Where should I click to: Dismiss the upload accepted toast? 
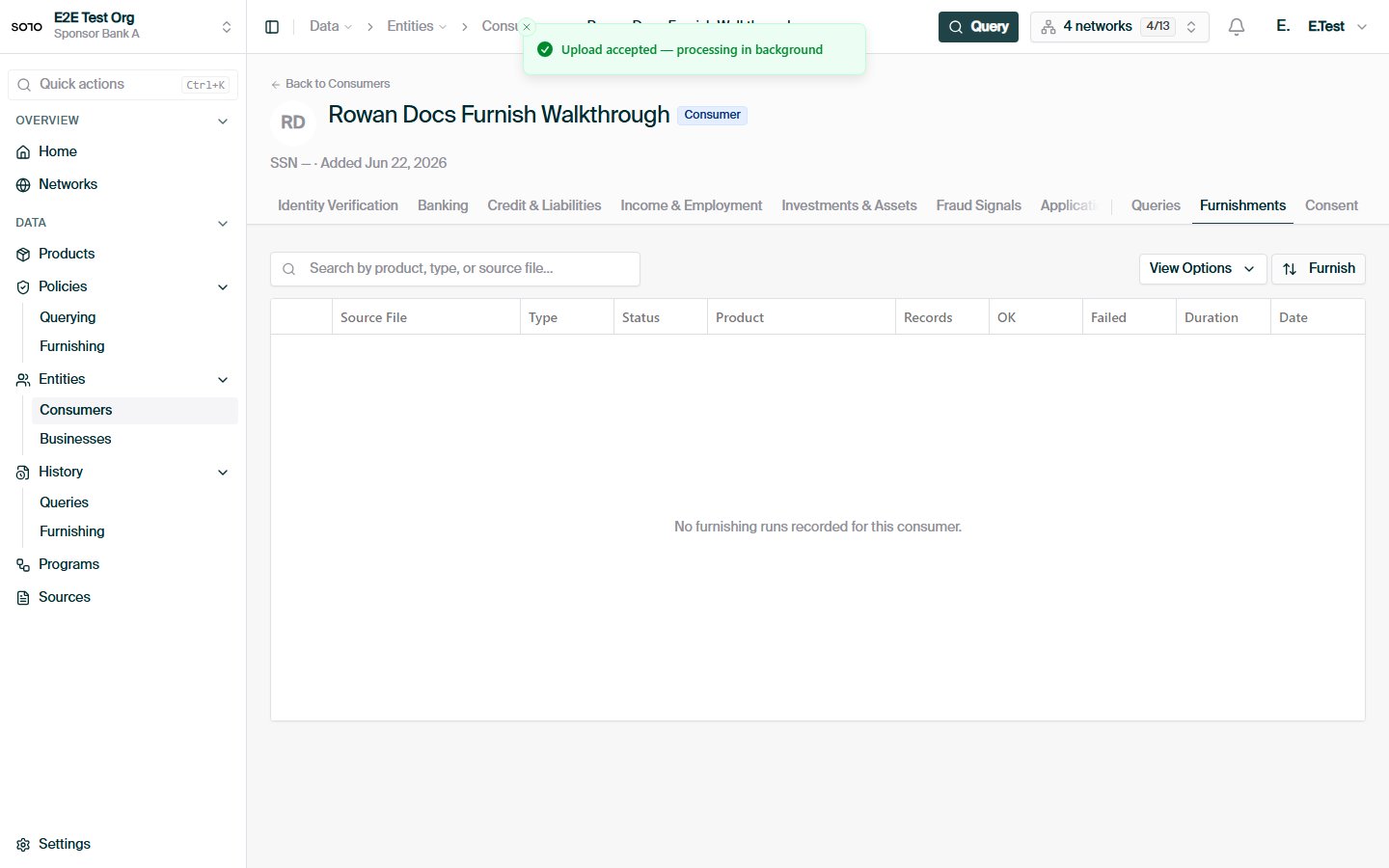click(527, 27)
